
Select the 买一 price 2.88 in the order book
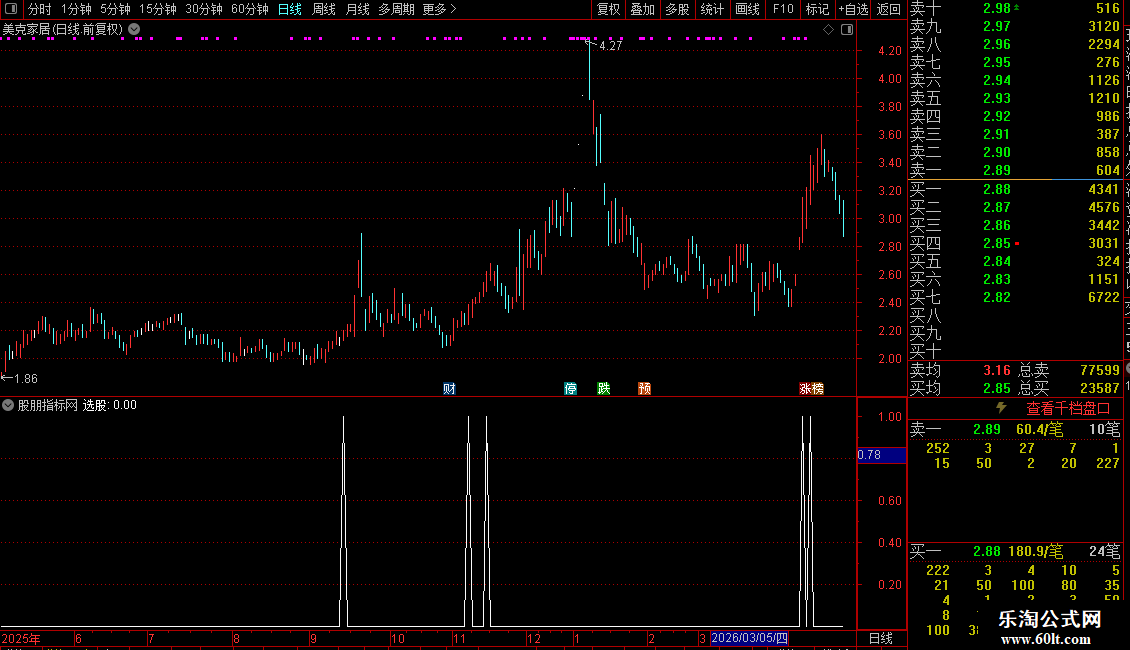click(x=997, y=190)
